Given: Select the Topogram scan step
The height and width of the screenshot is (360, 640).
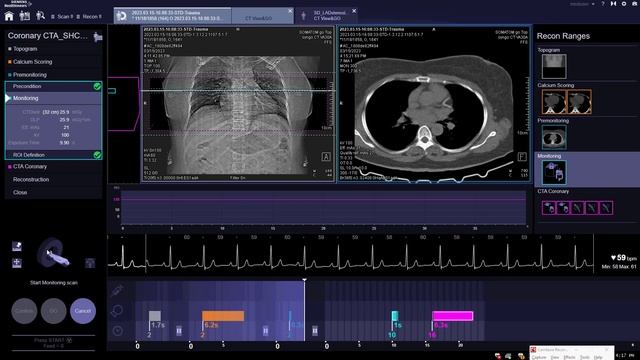Looking at the screenshot, I should click(x=53, y=49).
